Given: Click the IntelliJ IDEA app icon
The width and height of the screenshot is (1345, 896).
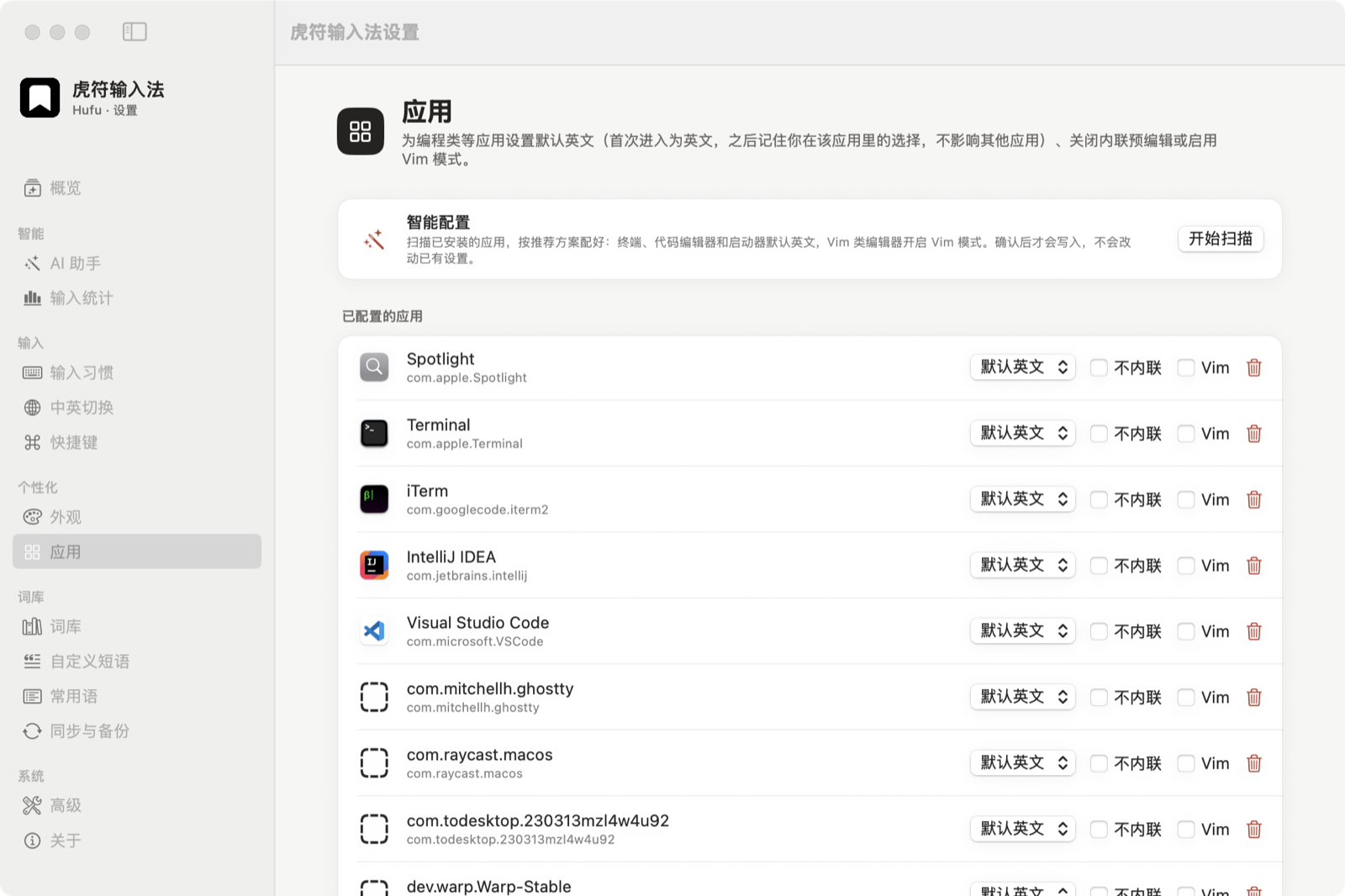Looking at the screenshot, I should coord(374,566).
